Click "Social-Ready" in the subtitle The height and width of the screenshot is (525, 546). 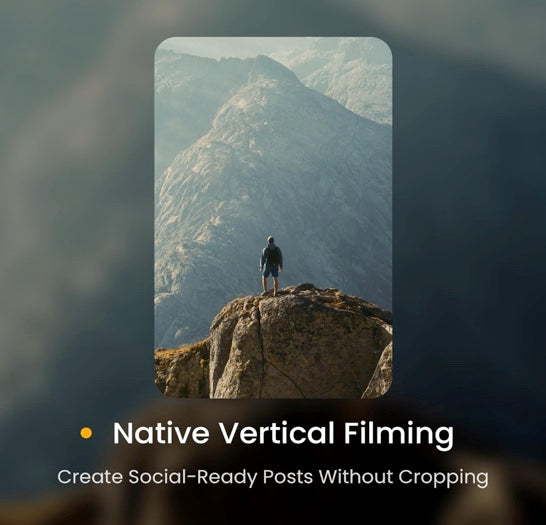click(193, 478)
